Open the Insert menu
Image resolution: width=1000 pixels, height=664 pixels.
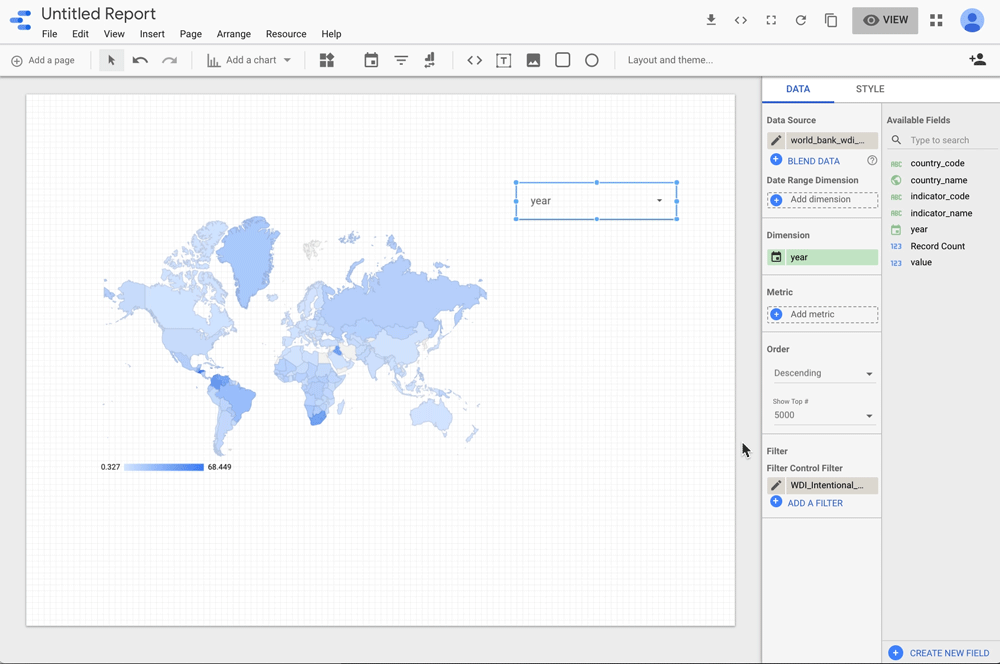pyautogui.click(x=152, y=34)
